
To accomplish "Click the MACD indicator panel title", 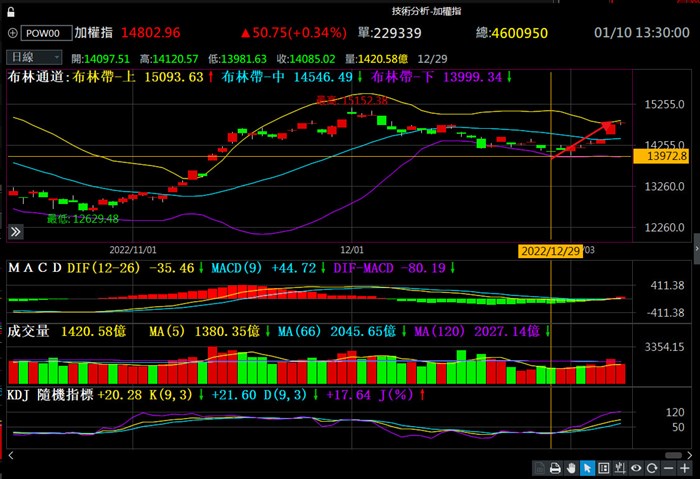I will [35, 268].
